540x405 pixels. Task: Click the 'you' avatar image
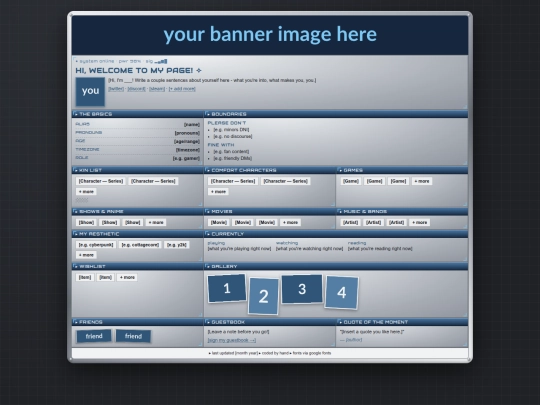[90, 92]
